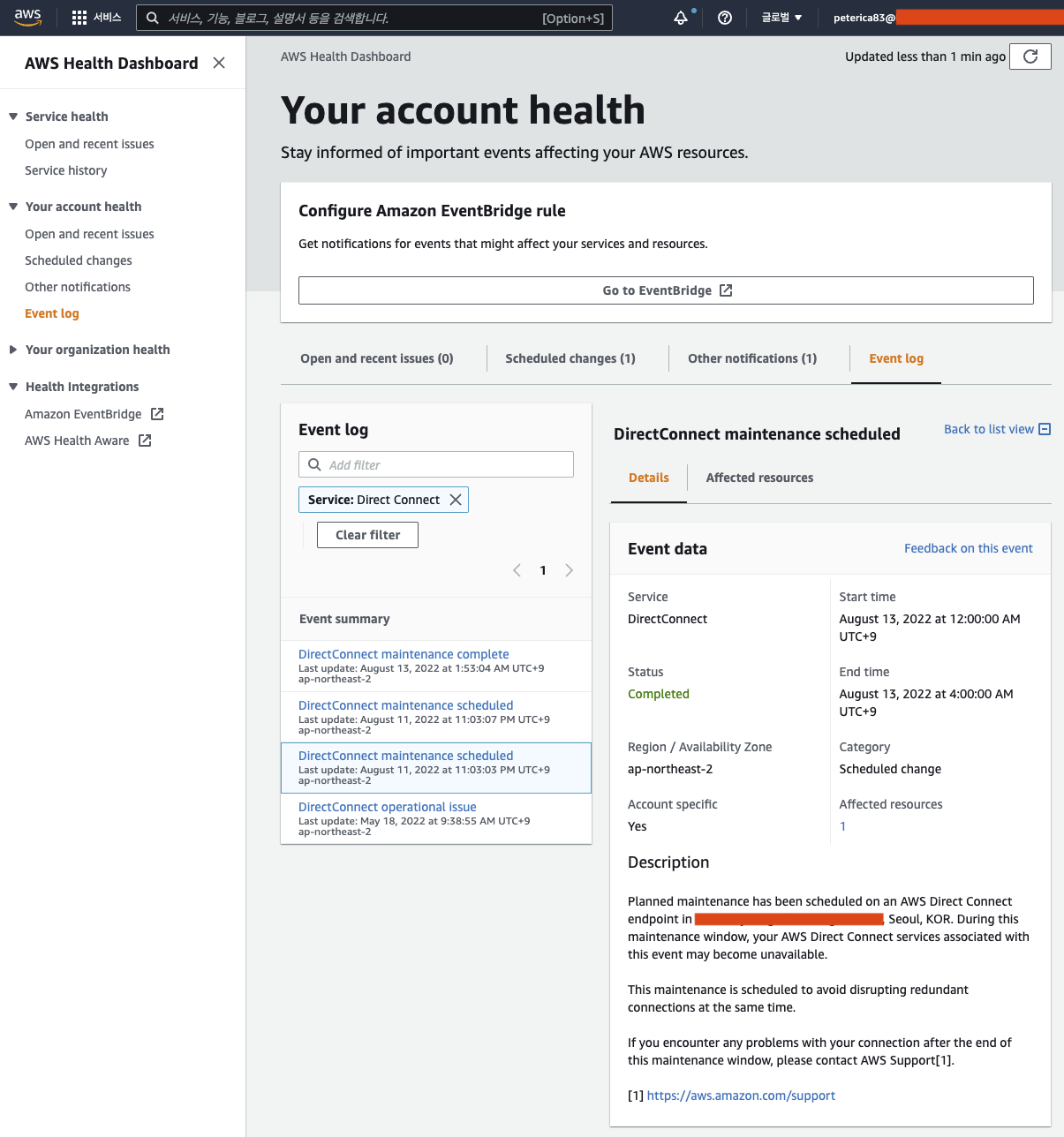Viewport: 1064px width, 1137px height.
Task: Focus the Add filter input field
Action: pos(436,464)
